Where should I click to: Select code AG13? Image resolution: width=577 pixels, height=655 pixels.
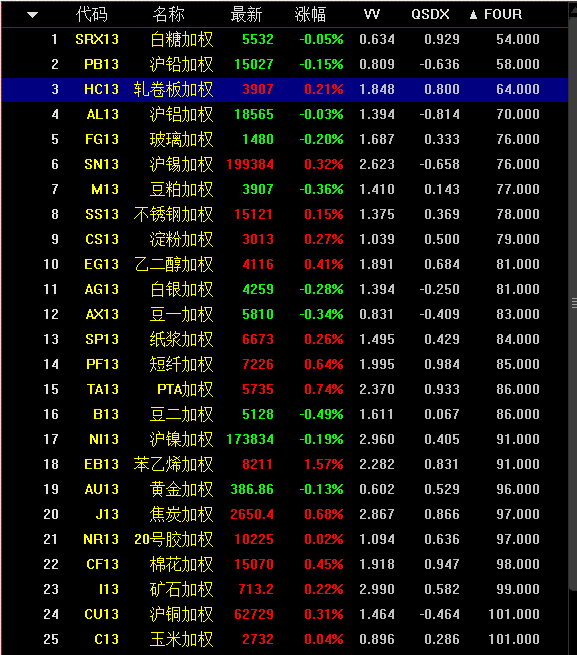(102, 289)
